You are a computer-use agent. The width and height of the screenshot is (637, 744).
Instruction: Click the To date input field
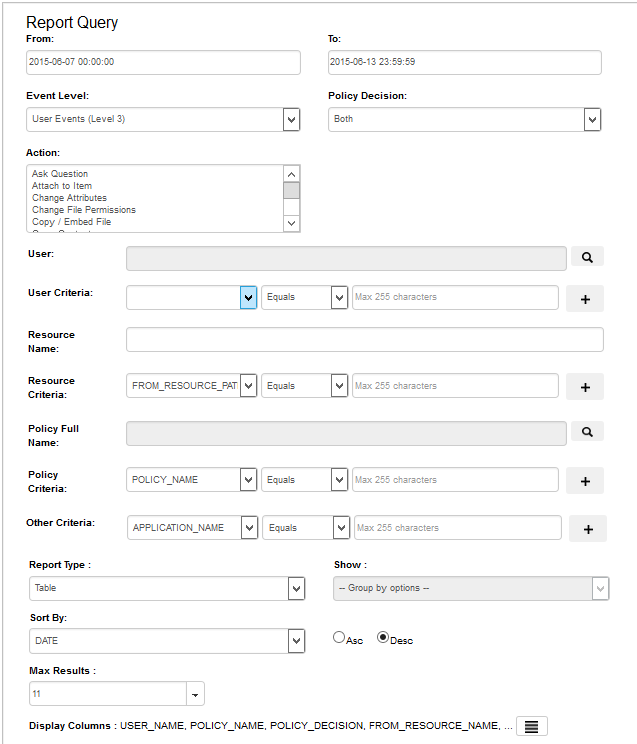coord(465,62)
